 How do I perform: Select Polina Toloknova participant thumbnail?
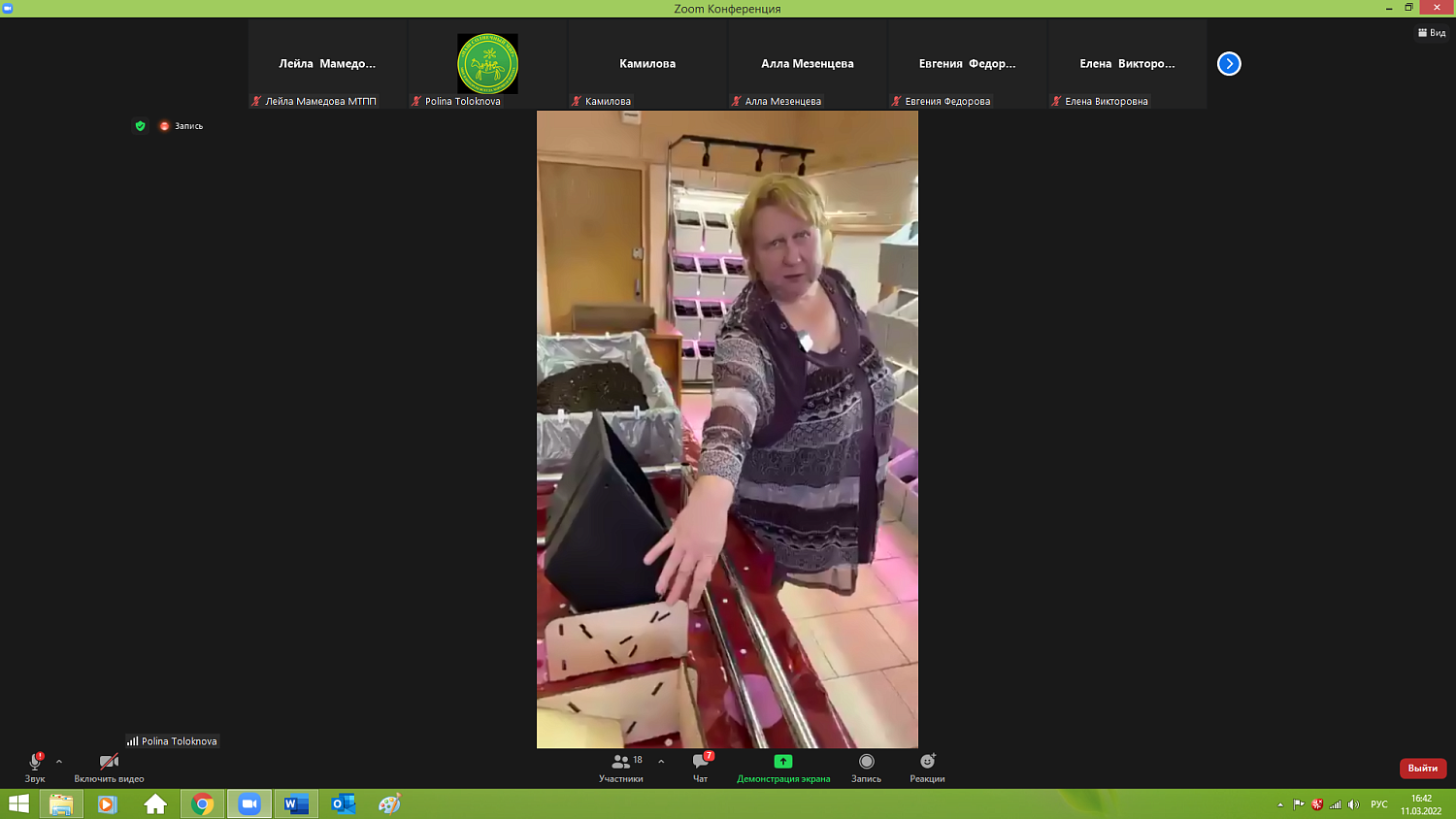pos(487,64)
